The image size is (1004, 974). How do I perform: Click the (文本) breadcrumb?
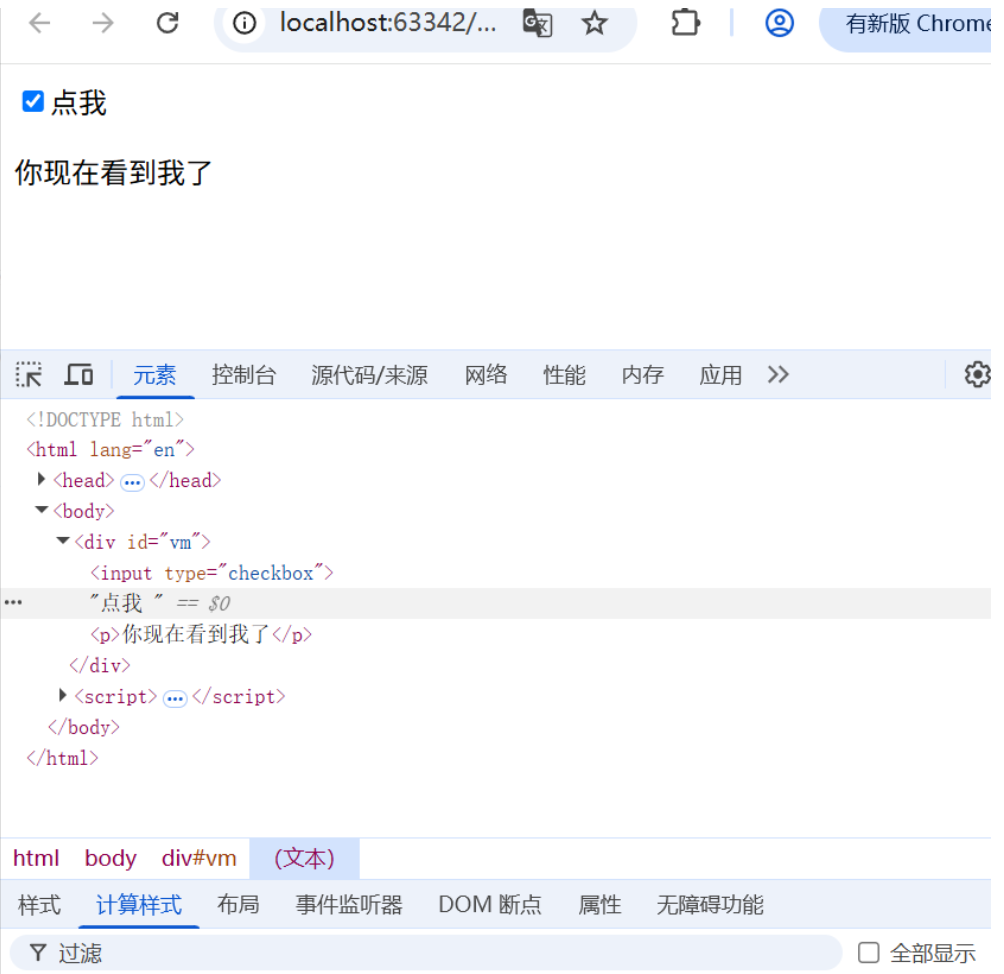click(x=304, y=858)
